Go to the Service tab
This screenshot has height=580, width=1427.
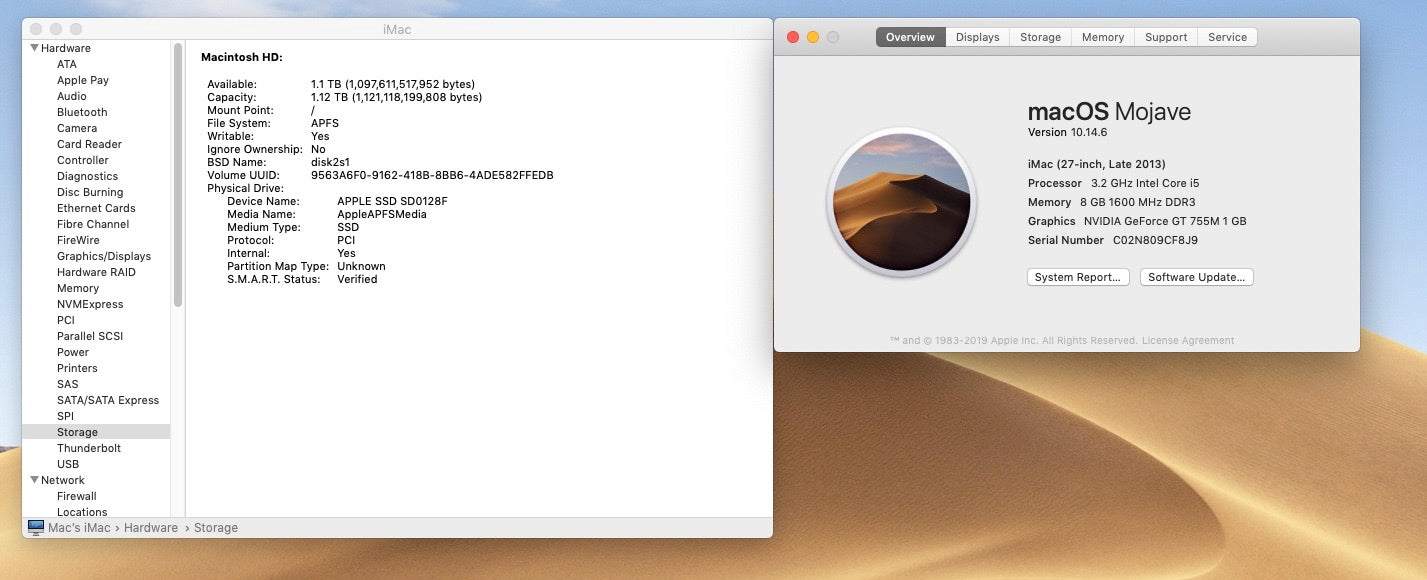[x=1227, y=37]
